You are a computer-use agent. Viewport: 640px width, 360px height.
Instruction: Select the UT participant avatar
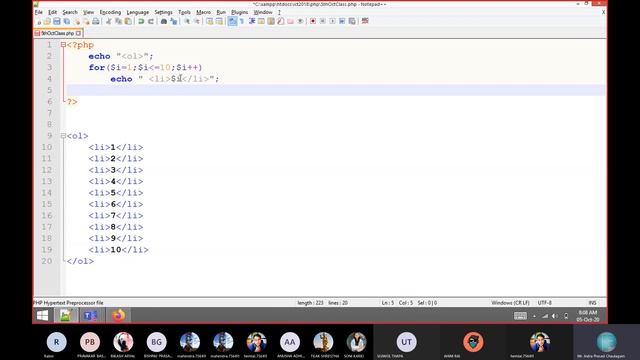click(406, 342)
